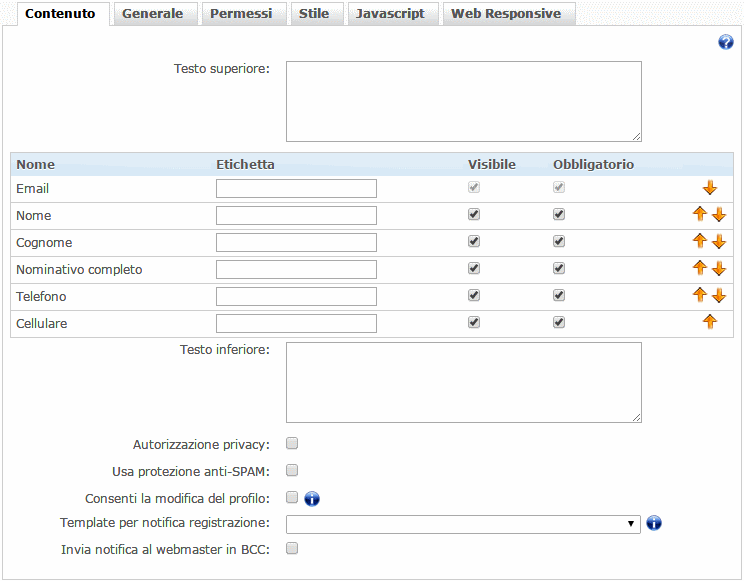
Task: Move Nome row up with arrow
Action: tap(700, 214)
